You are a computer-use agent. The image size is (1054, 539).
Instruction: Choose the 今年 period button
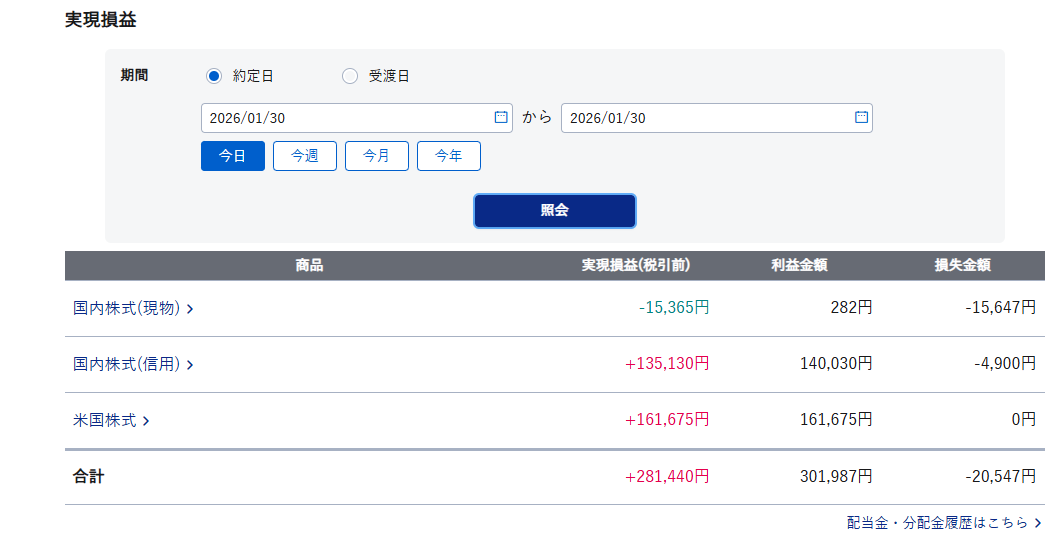pyautogui.click(x=449, y=156)
